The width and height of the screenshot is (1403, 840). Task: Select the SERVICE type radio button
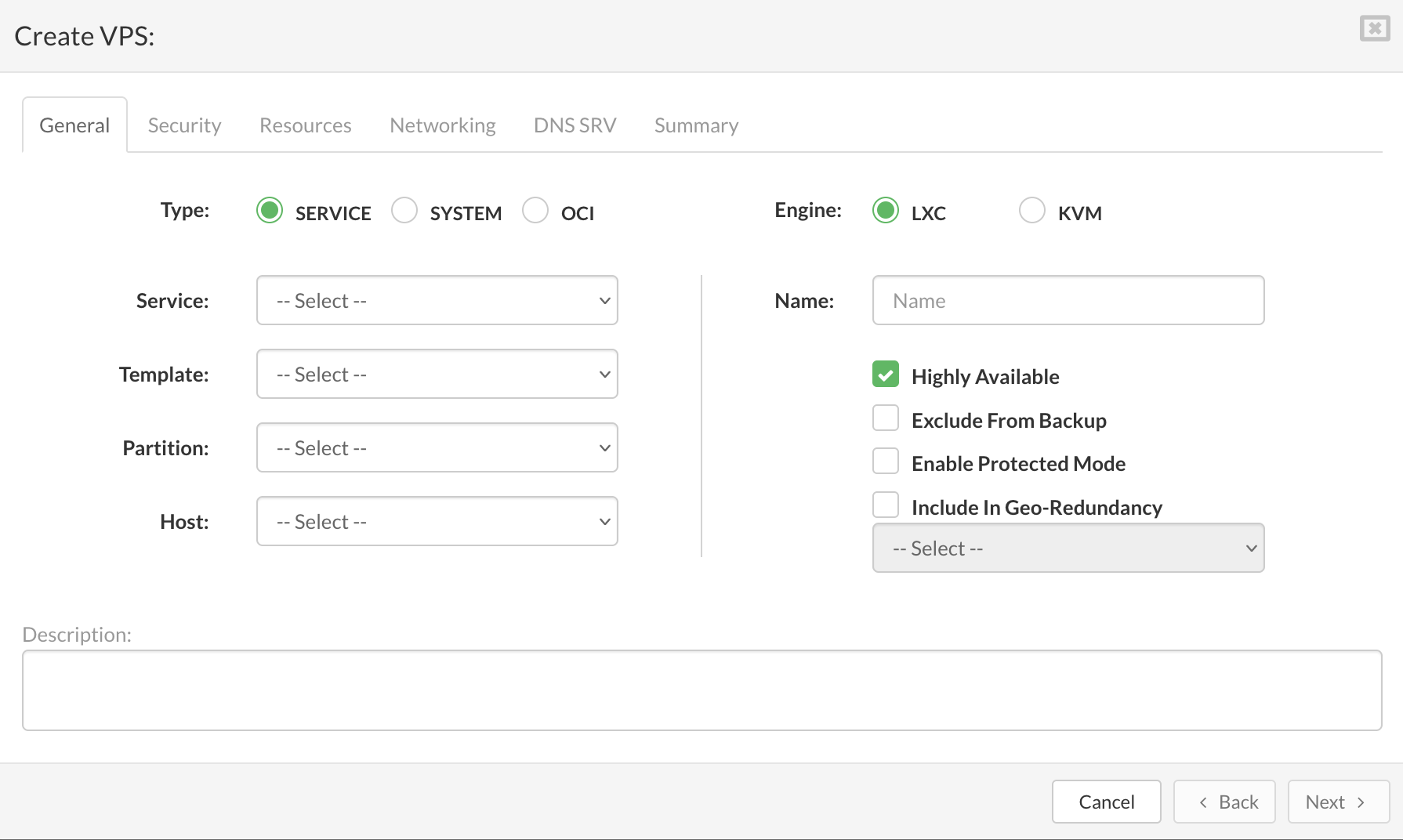click(270, 210)
